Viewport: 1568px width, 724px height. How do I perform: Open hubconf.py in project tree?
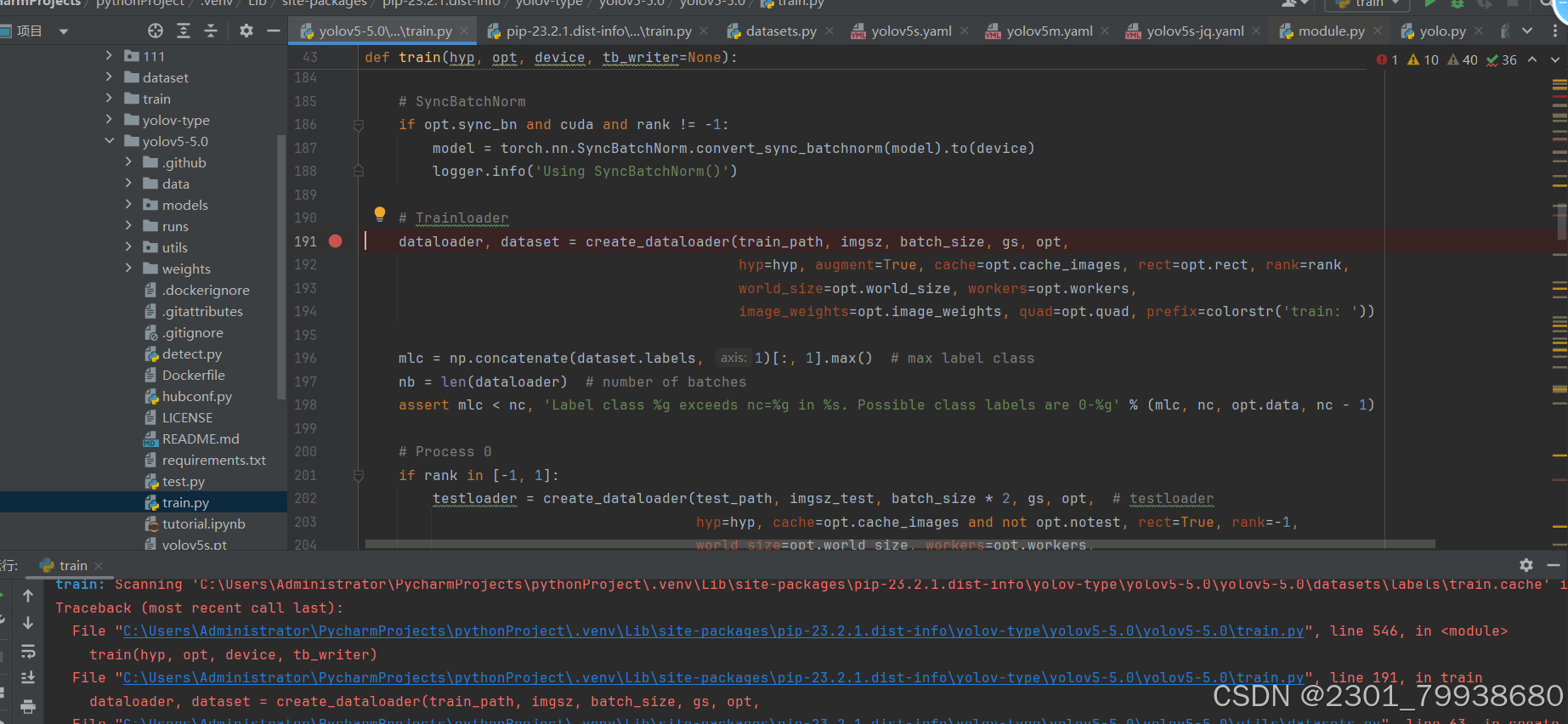click(x=197, y=396)
